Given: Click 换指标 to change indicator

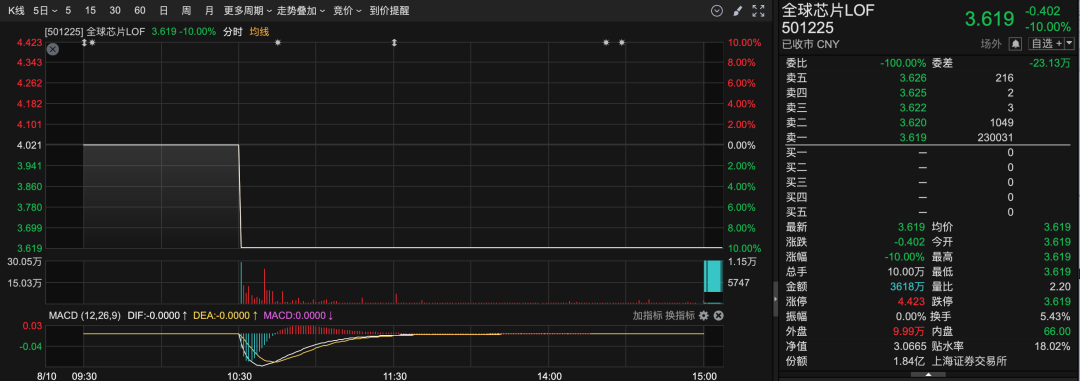Looking at the screenshot, I should point(679,316).
